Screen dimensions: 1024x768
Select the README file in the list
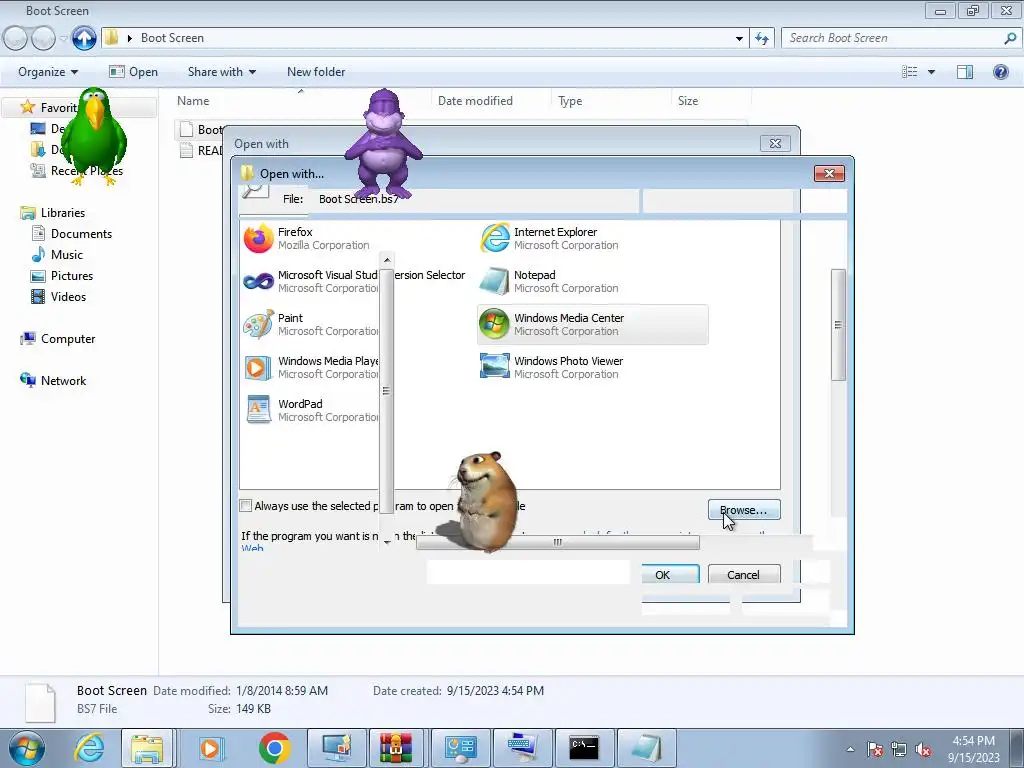[x=201, y=150]
